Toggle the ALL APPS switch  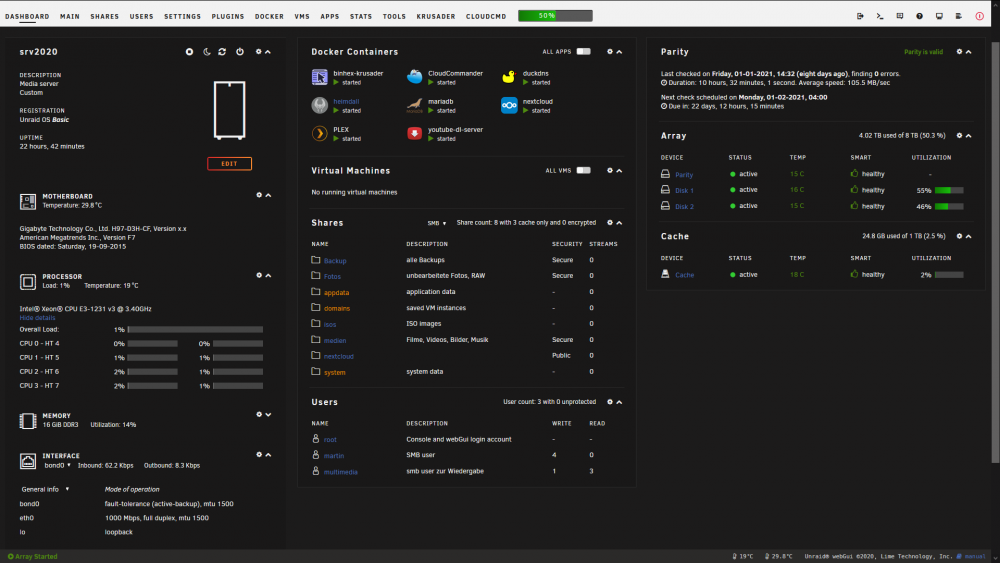coord(584,52)
